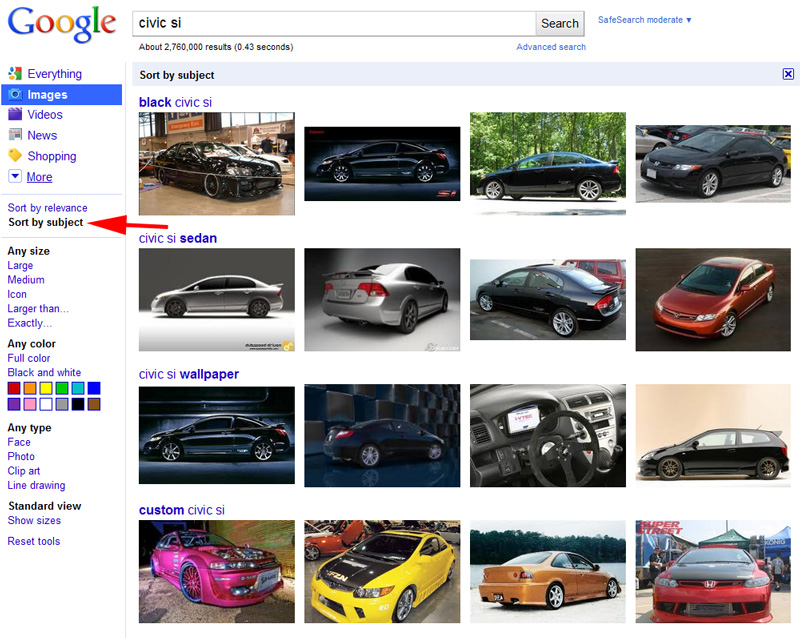Open the black civic si subject heading
The width and height of the screenshot is (800, 638).
tap(176, 102)
